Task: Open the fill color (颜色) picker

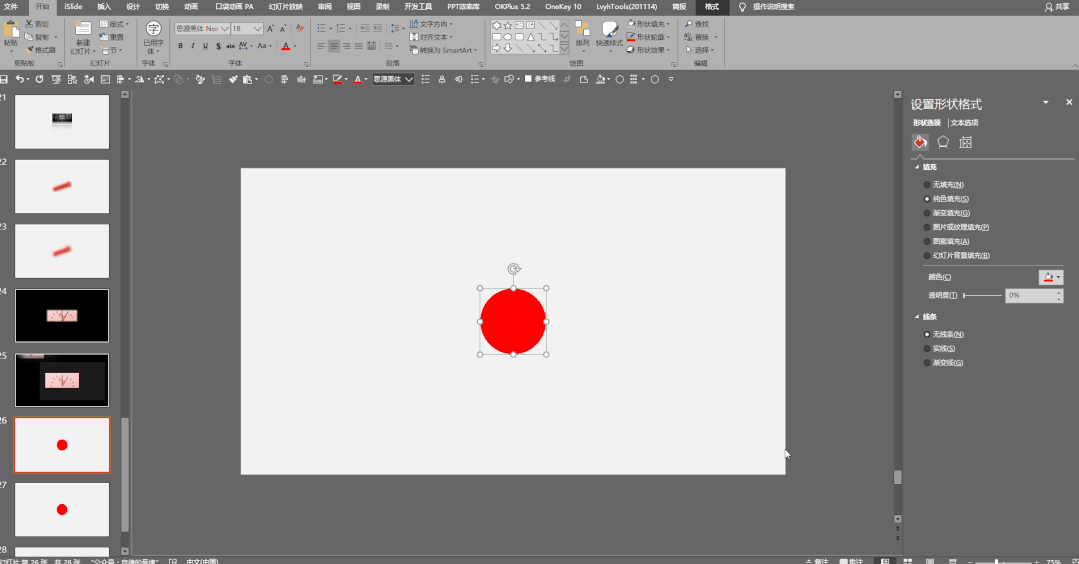Action: coord(1050,277)
